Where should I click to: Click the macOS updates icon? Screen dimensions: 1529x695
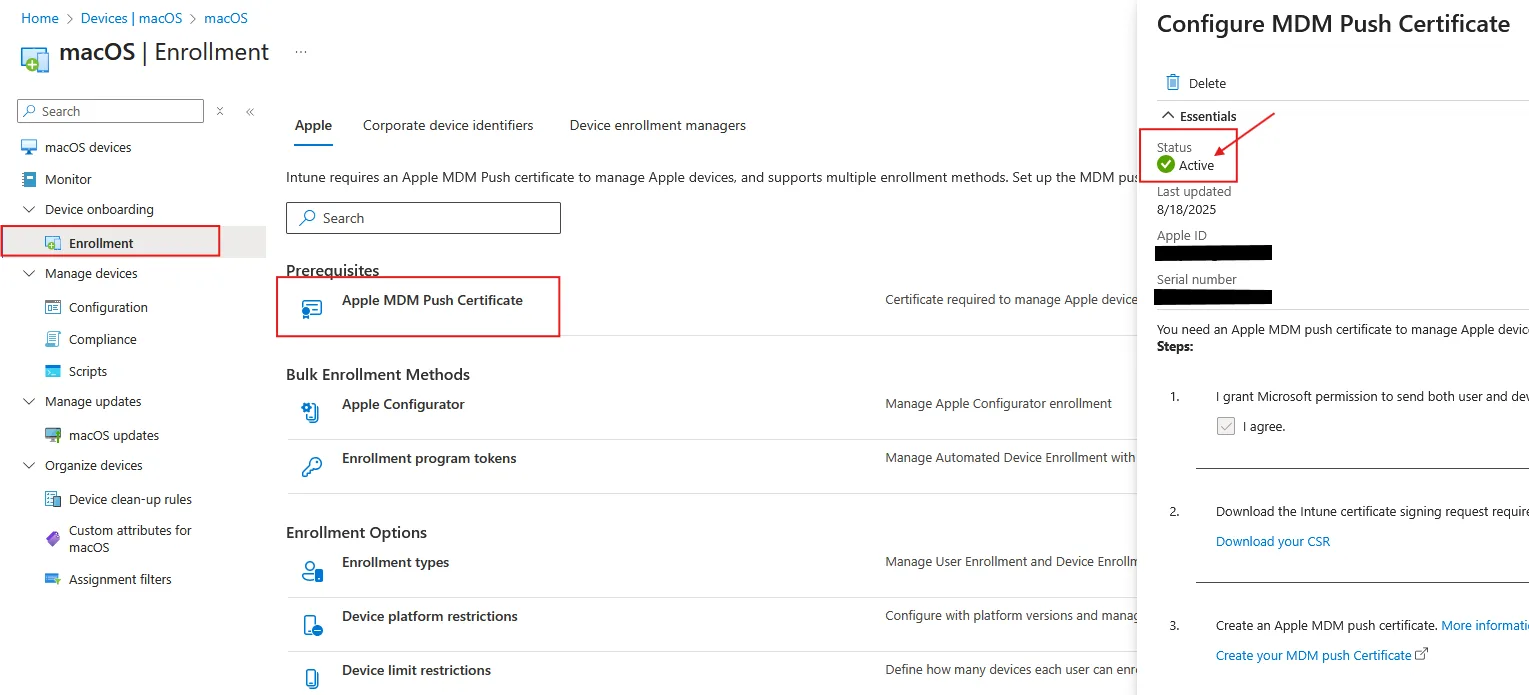coord(53,435)
